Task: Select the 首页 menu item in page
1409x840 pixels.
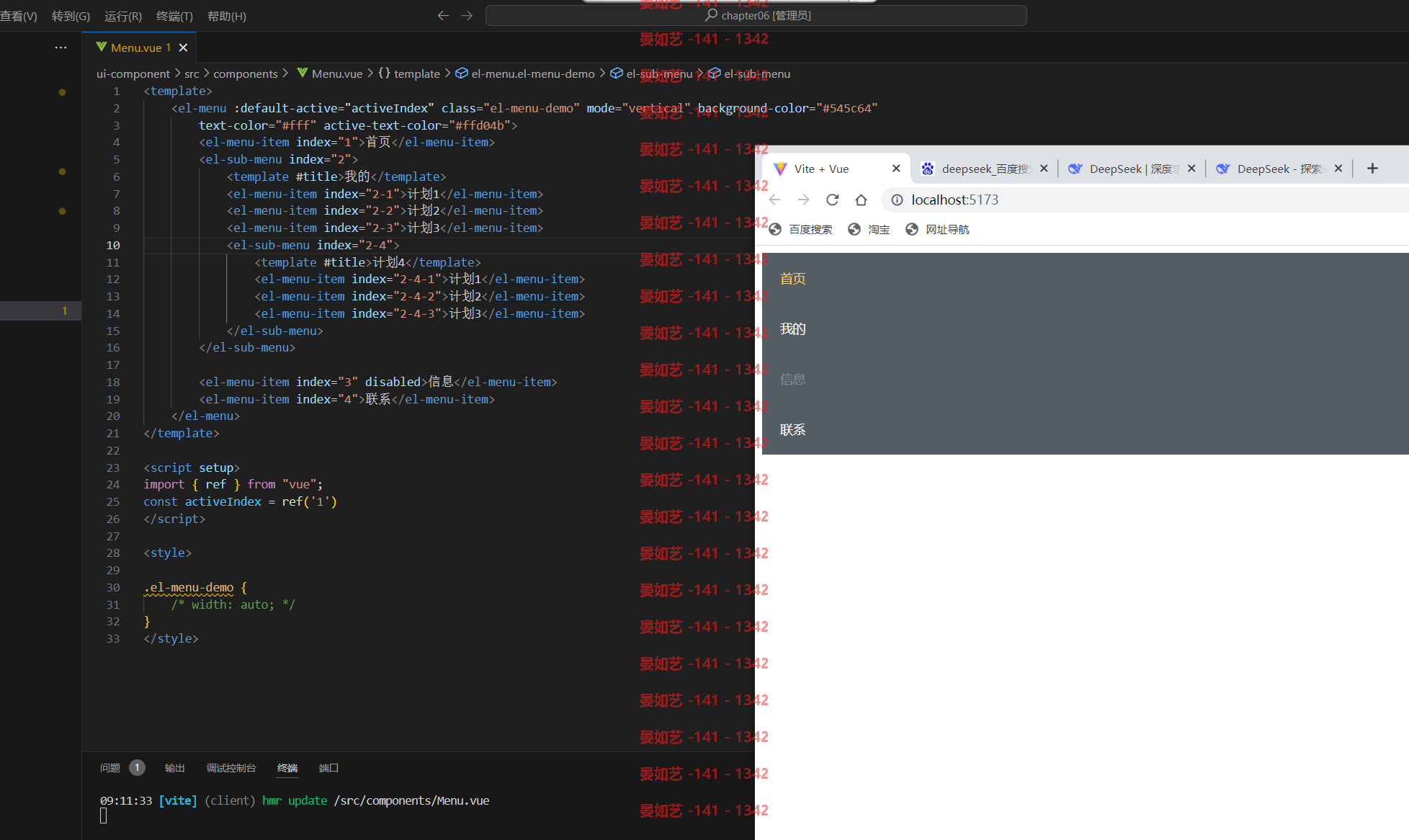Action: coord(1086,279)
